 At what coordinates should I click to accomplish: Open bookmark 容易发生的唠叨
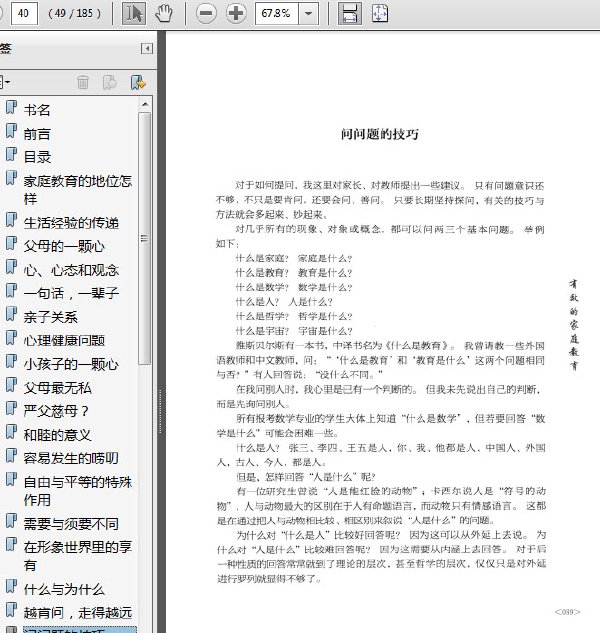coord(71,459)
